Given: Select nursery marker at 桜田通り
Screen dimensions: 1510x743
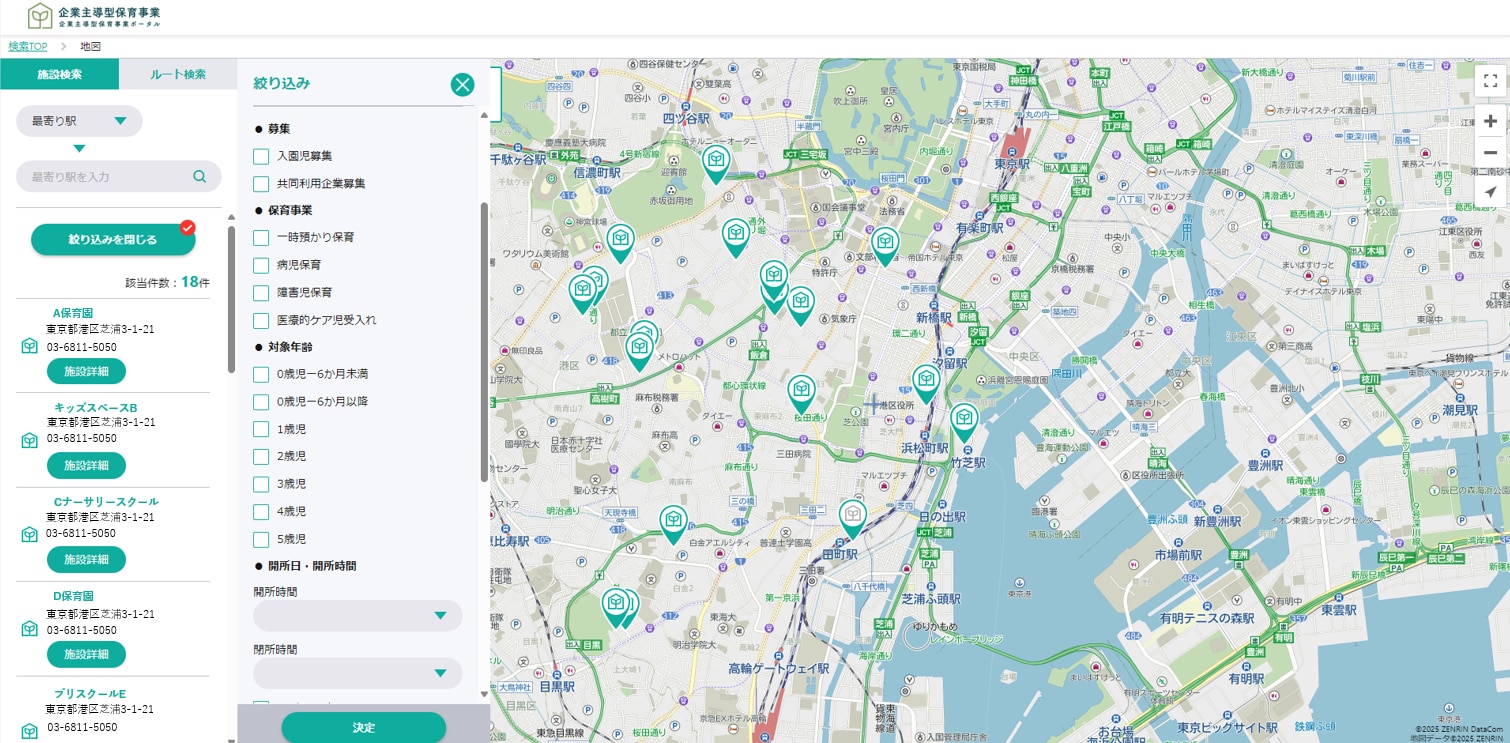Looking at the screenshot, I should point(801,394).
